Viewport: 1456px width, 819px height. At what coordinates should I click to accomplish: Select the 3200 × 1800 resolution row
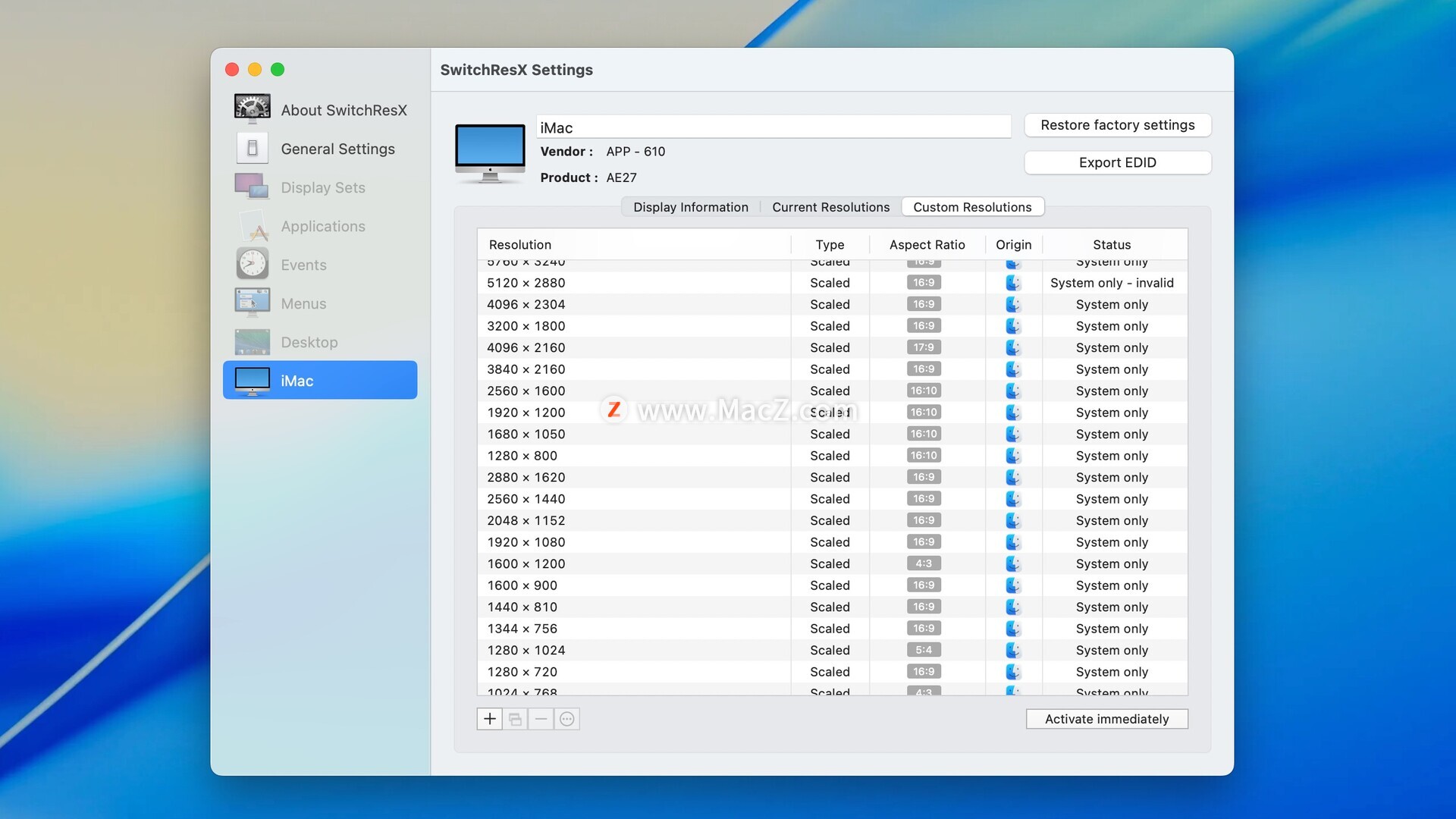tap(832, 326)
